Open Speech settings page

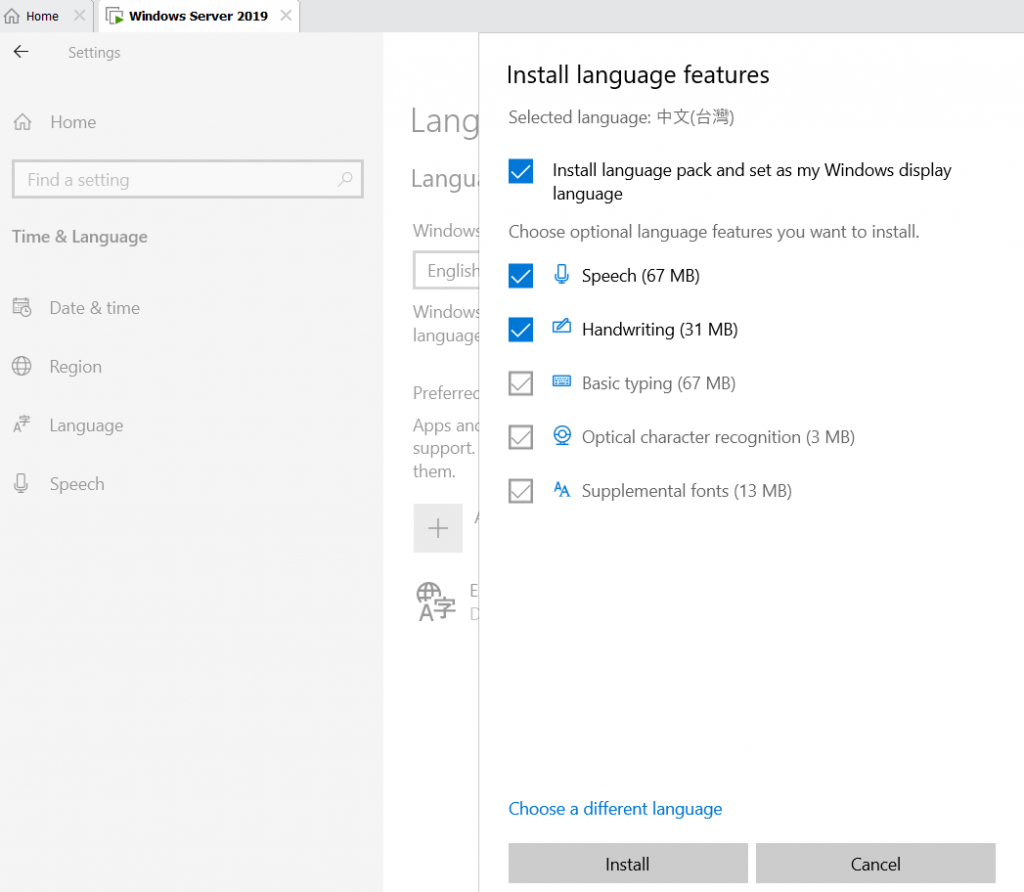pos(77,485)
